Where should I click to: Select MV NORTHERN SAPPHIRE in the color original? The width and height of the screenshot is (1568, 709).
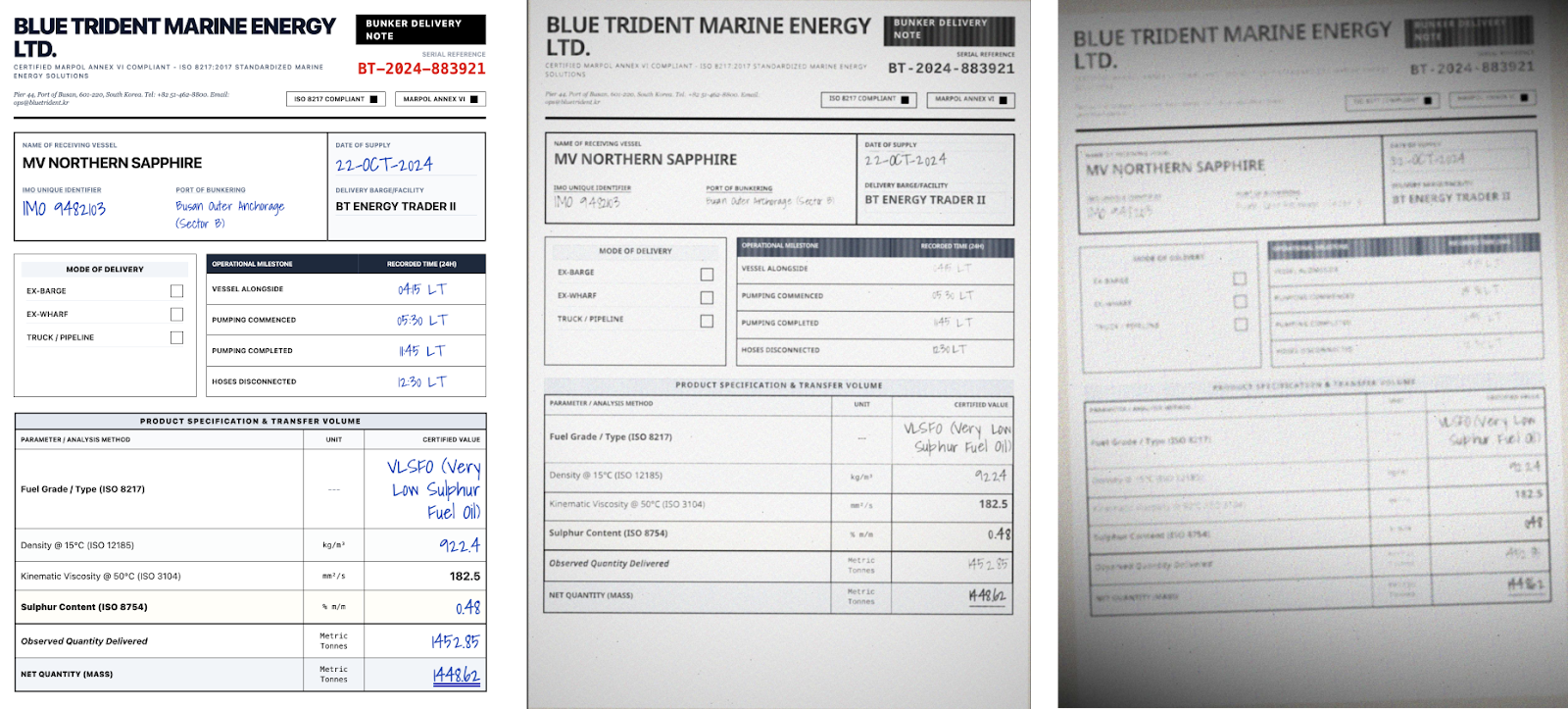[x=112, y=163]
